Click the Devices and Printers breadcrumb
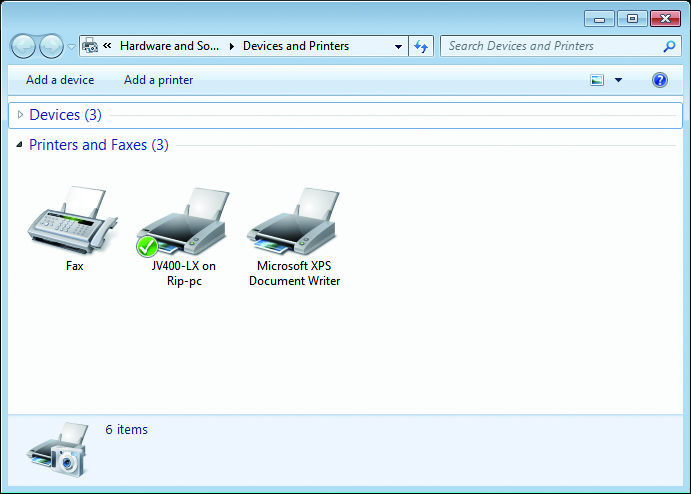Screen dimensions: 691x494 point(295,46)
